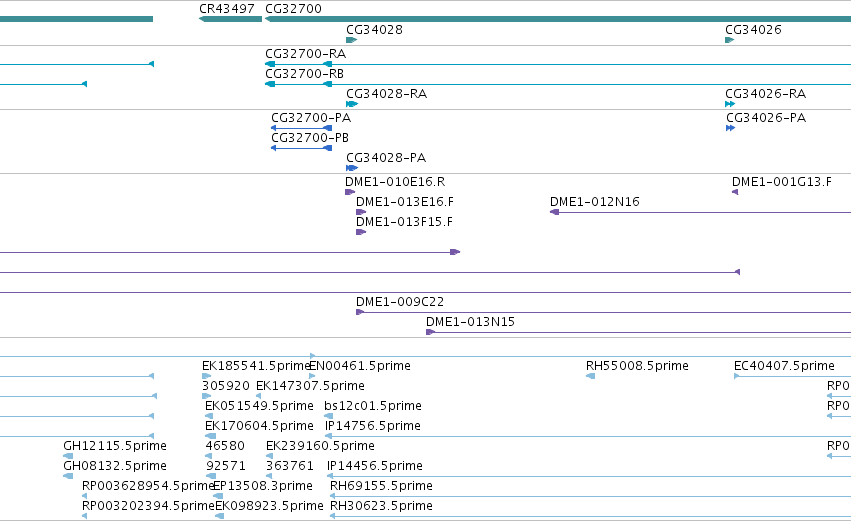This screenshot has width=851, height=521.
Task: Select the CG32700-PB protein feature line
Action: (x=301, y=148)
